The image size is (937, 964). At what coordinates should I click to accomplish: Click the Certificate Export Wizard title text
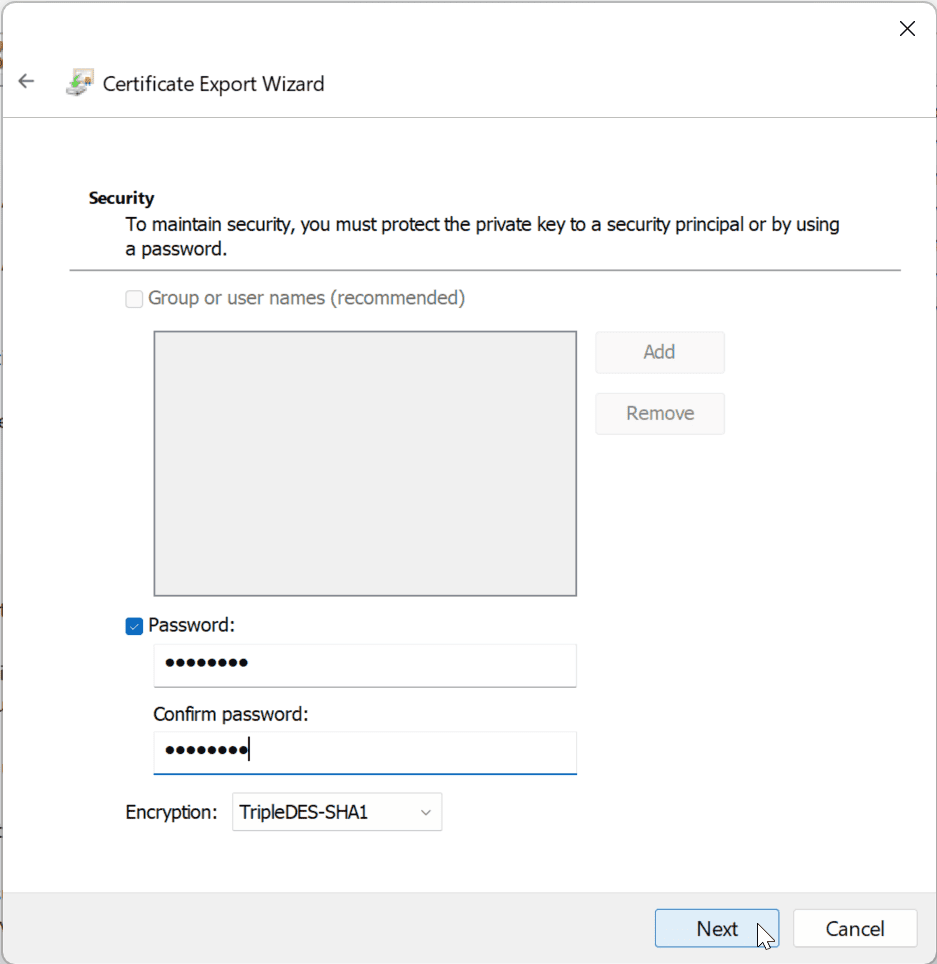tap(214, 84)
